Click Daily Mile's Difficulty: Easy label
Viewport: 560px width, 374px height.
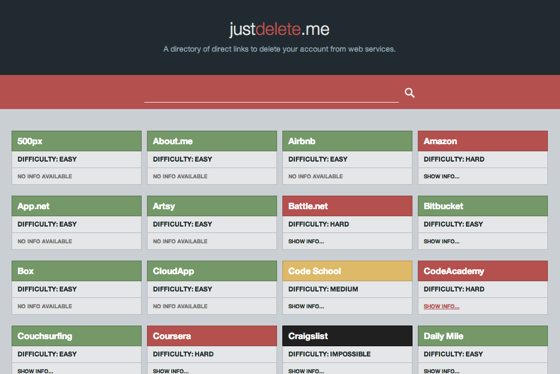[x=453, y=354]
